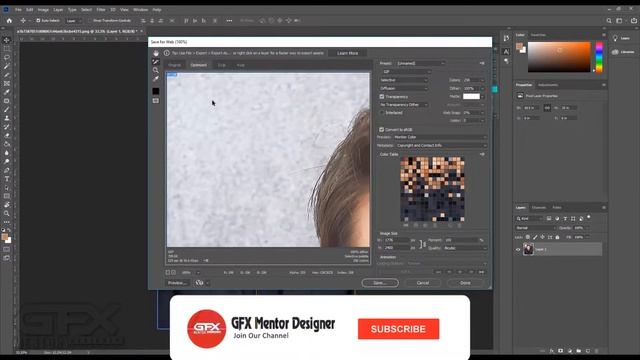The width and height of the screenshot is (640, 360).
Task: Click lock all icon in Layers panel
Action: [557, 237]
